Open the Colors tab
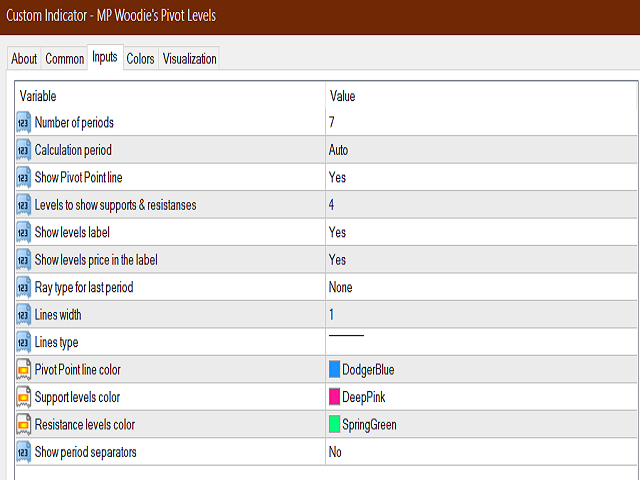The height and width of the screenshot is (480, 640). [x=140, y=59]
